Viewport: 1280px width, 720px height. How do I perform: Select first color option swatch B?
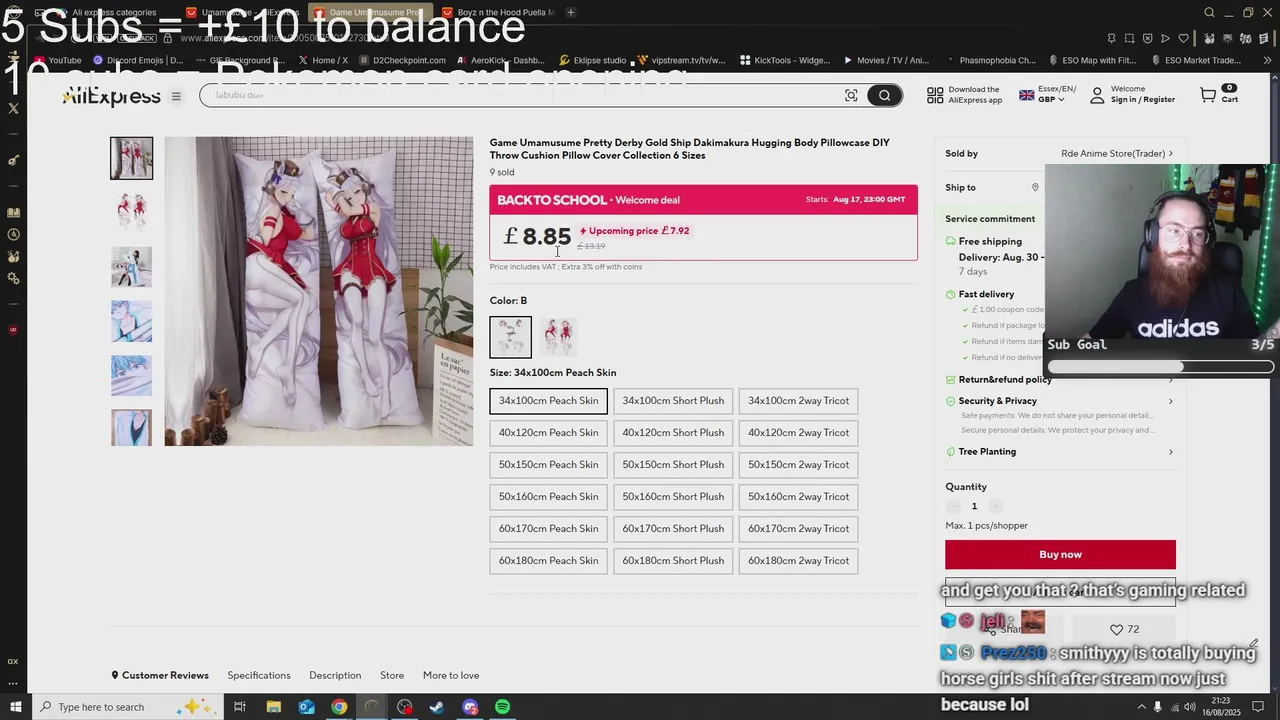pos(510,337)
